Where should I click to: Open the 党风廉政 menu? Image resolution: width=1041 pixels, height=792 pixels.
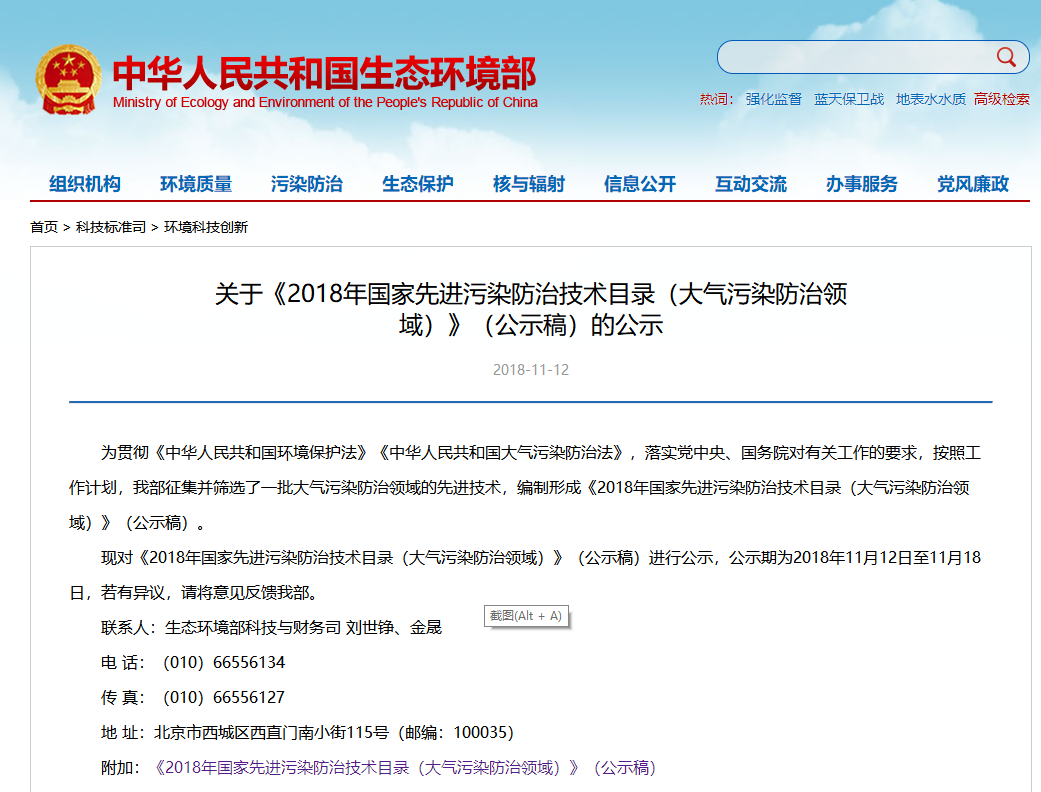coord(973,184)
